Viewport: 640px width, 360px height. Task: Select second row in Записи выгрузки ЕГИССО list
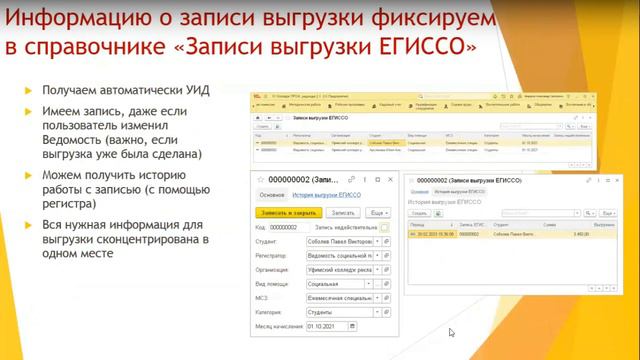tap(423, 150)
